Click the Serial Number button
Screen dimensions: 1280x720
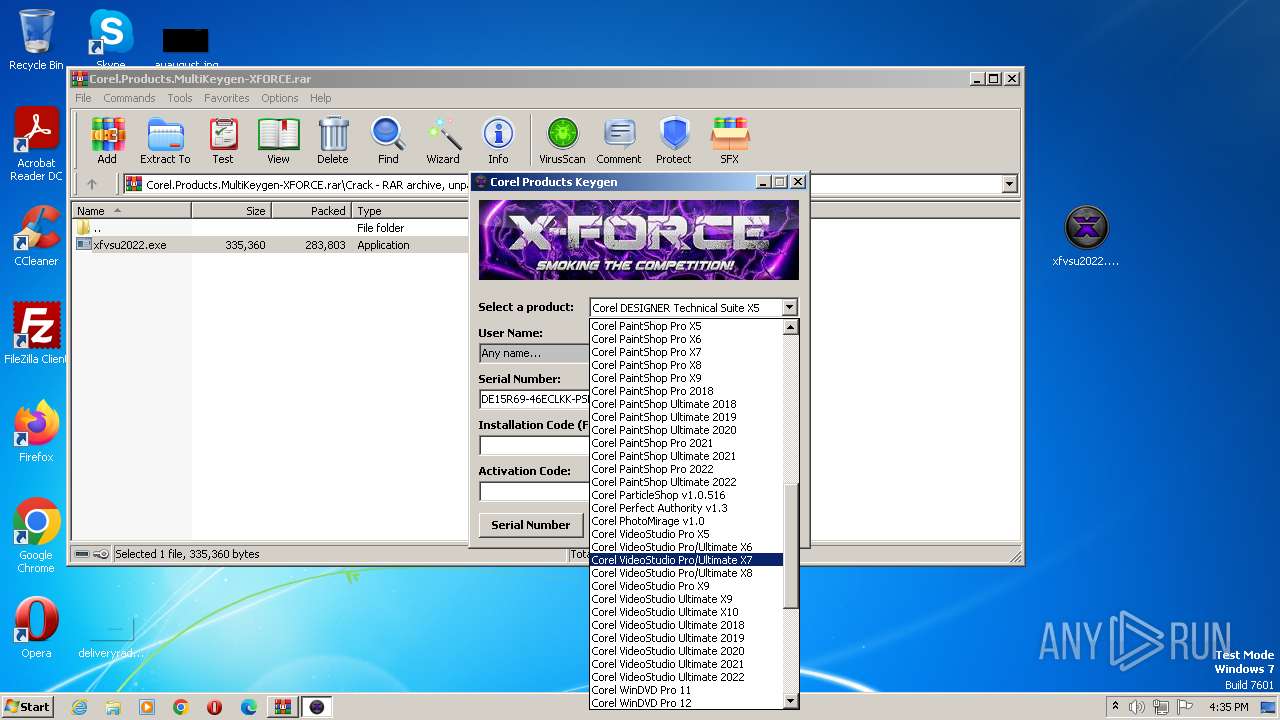click(531, 524)
